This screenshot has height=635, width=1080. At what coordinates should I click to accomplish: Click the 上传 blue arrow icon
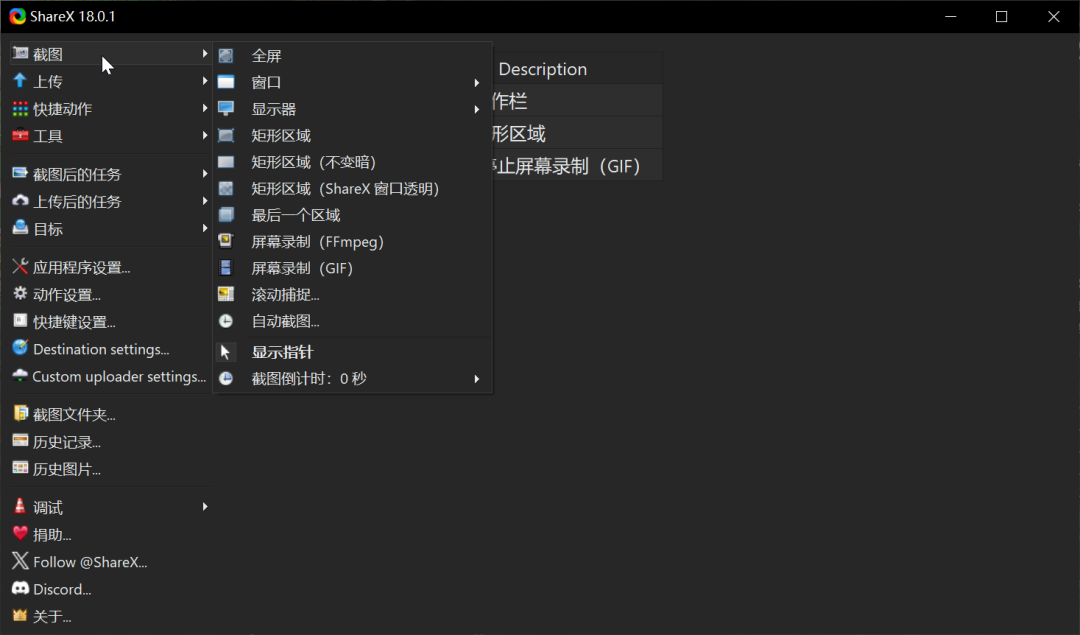[x=20, y=81]
